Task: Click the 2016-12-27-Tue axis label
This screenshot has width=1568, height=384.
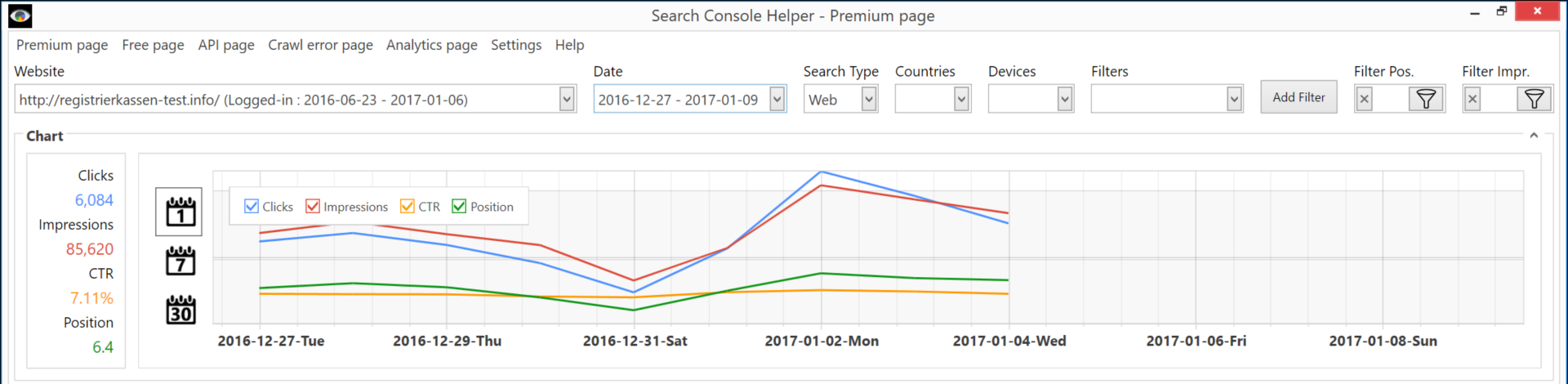Action: click(271, 341)
